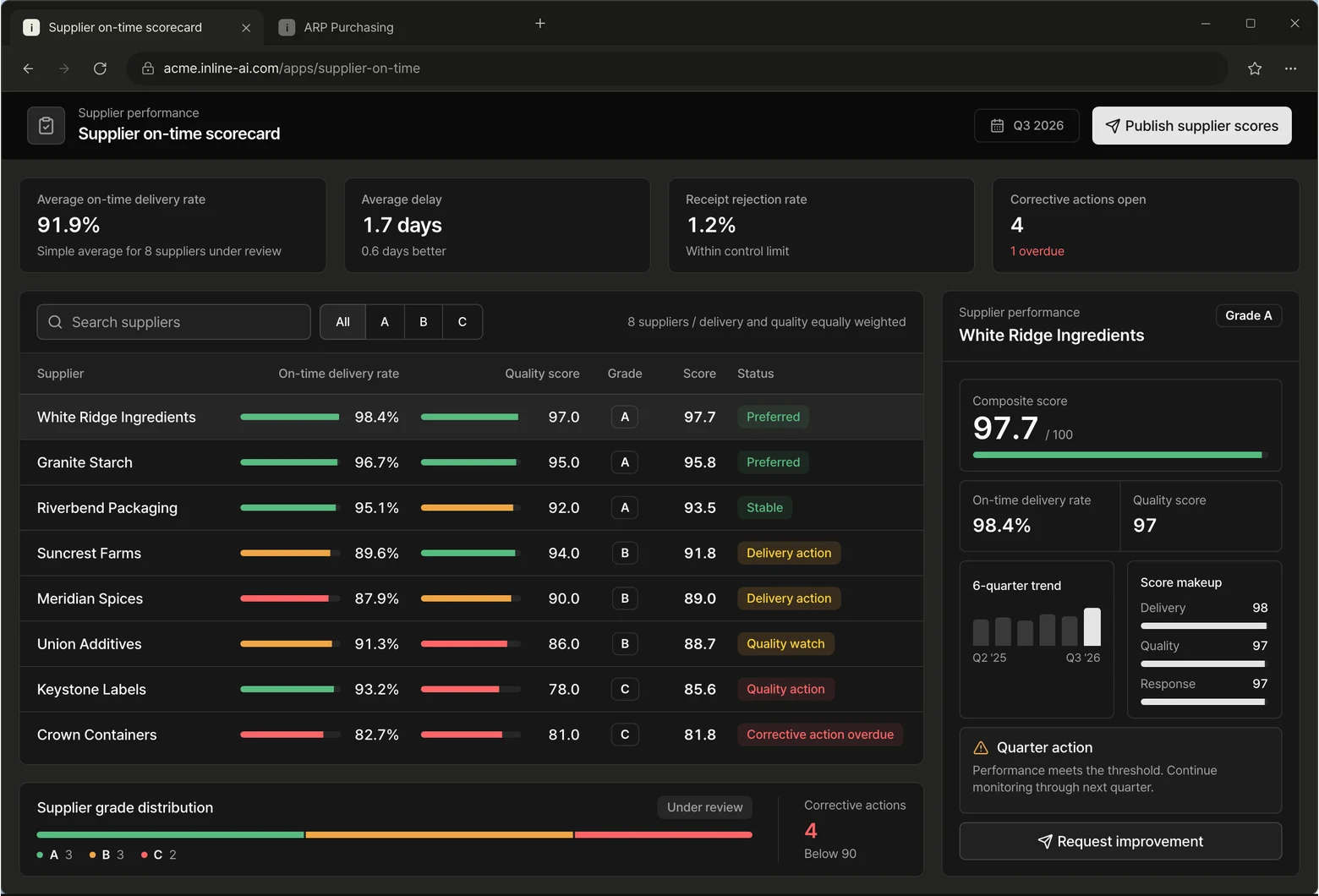Image resolution: width=1319 pixels, height=896 pixels.
Task: Click the warning icon next to Quarter action
Action: coord(981,748)
